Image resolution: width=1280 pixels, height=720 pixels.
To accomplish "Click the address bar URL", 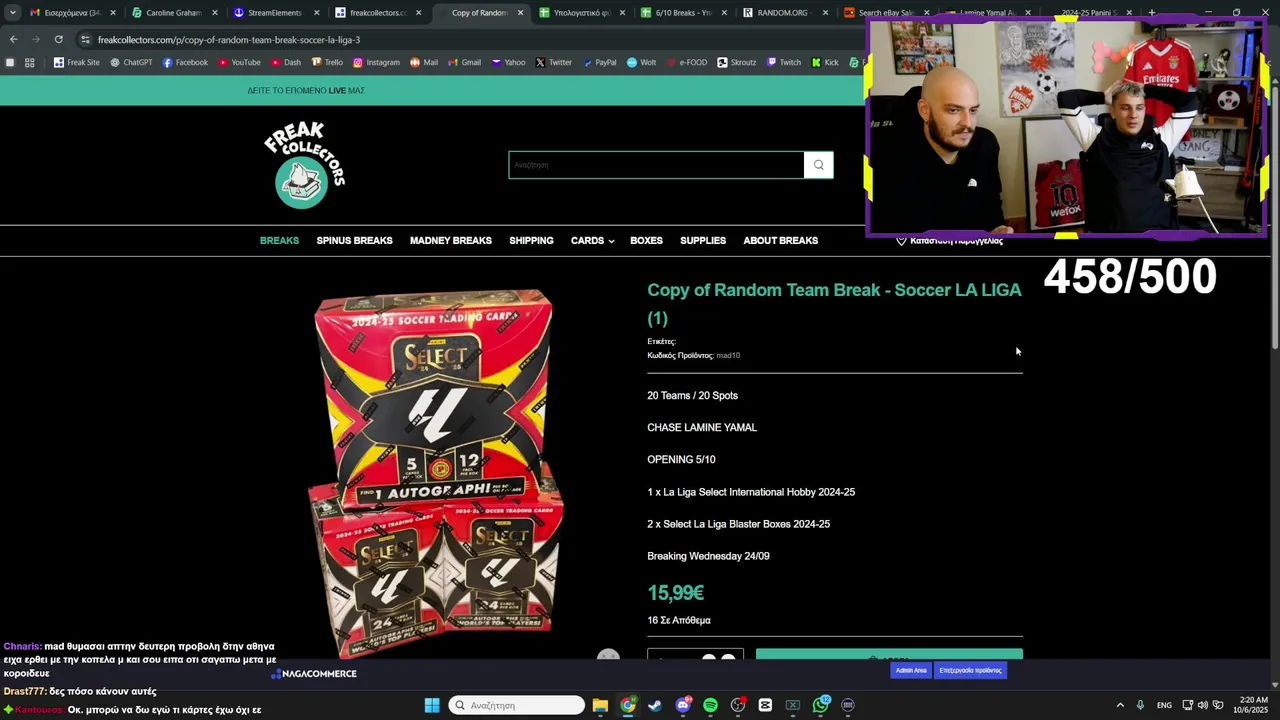I will click(x=229, y=40).
